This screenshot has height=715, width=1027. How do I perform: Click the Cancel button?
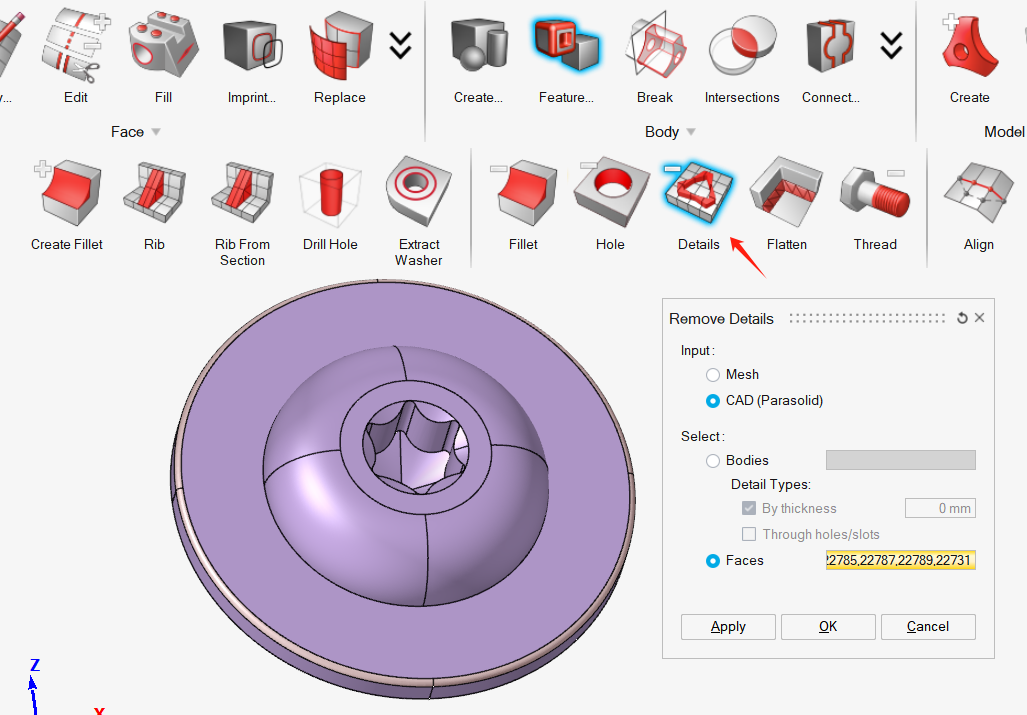point(928,626)
